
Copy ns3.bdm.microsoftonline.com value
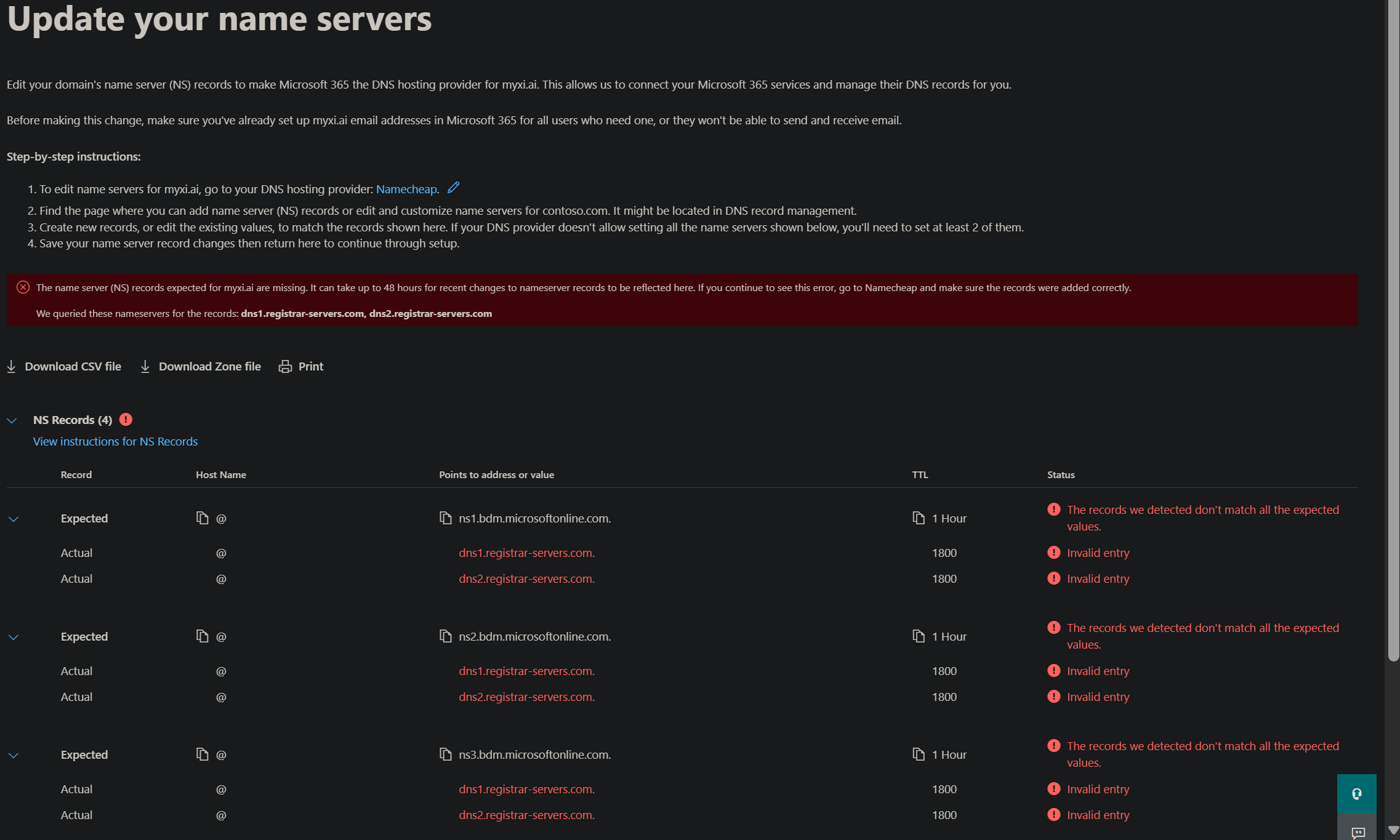pyautogui.click(x=445, y=754)
